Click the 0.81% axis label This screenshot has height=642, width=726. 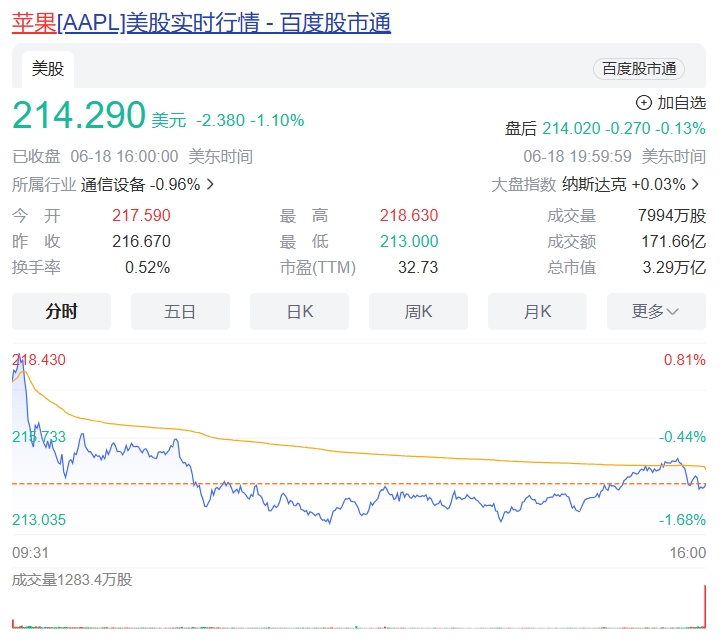tap(684, 360)
